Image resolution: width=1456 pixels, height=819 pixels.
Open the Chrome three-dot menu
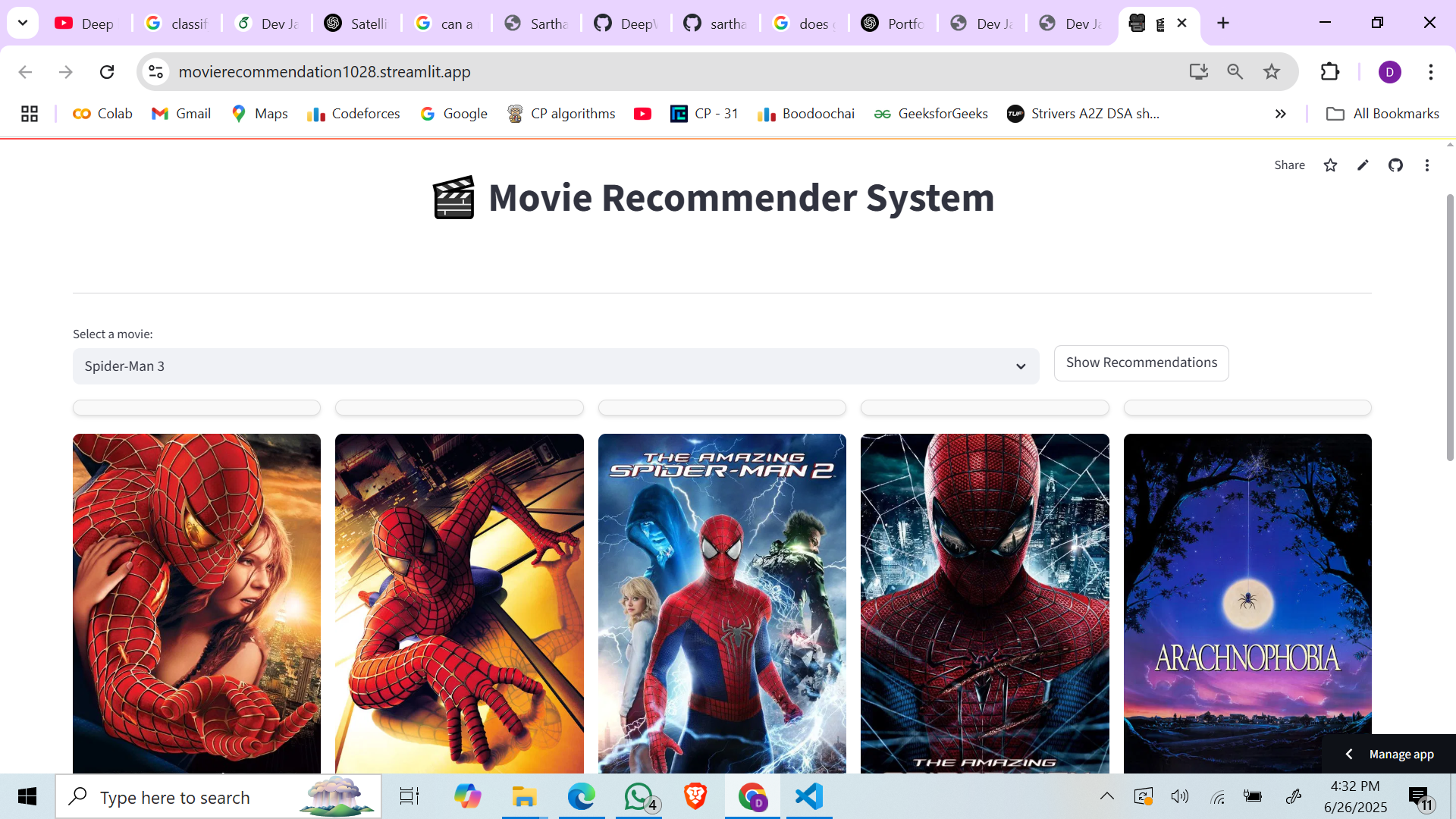[1431, 71]
